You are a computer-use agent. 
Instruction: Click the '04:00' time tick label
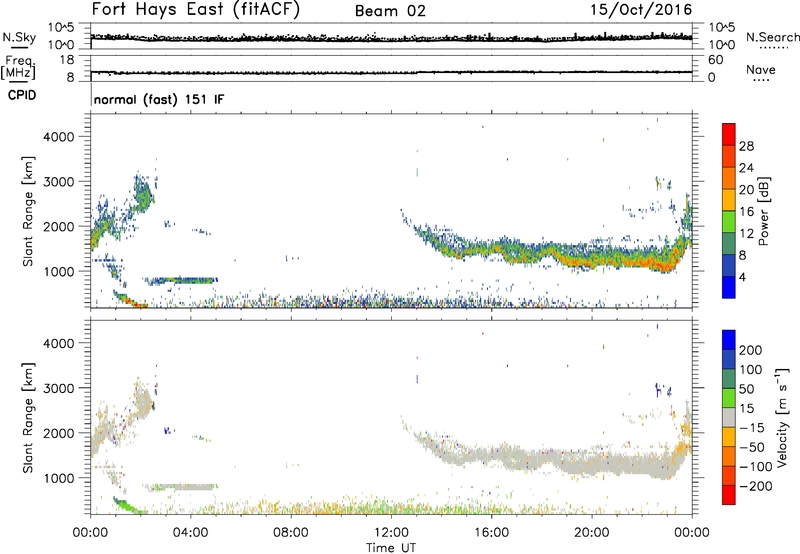tap(190, 533)
